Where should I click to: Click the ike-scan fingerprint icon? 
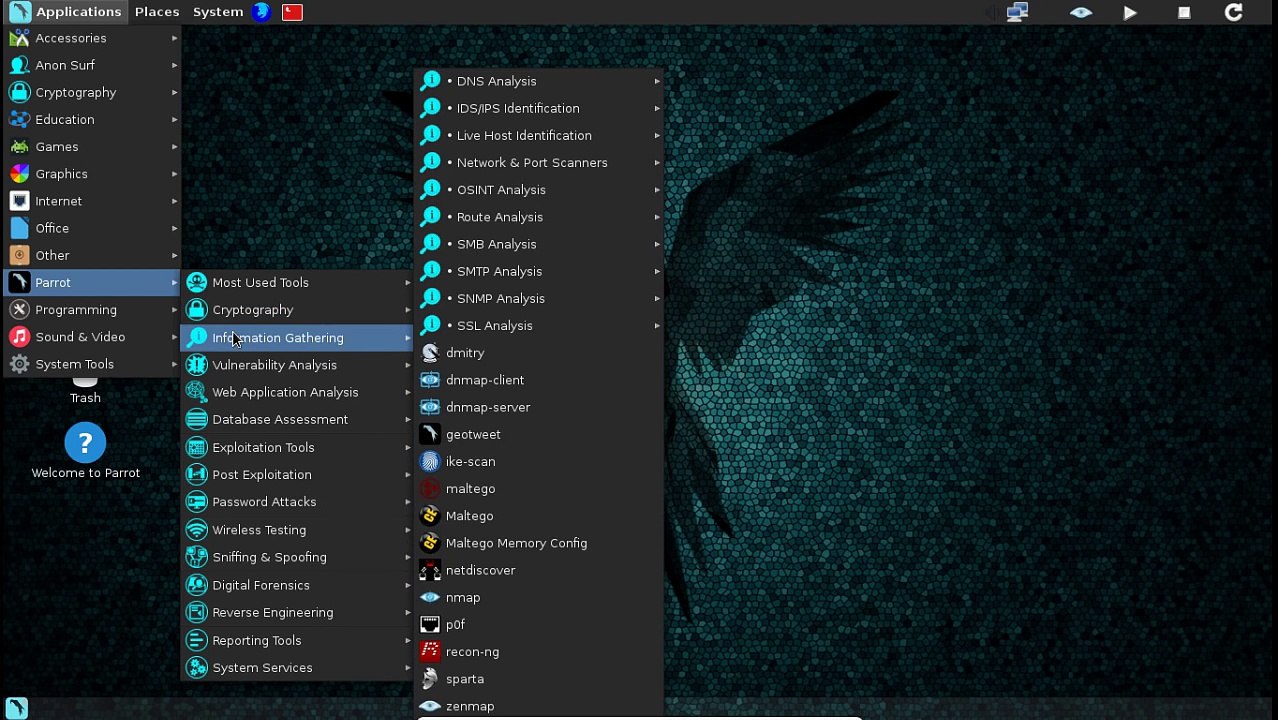(430, 461)
